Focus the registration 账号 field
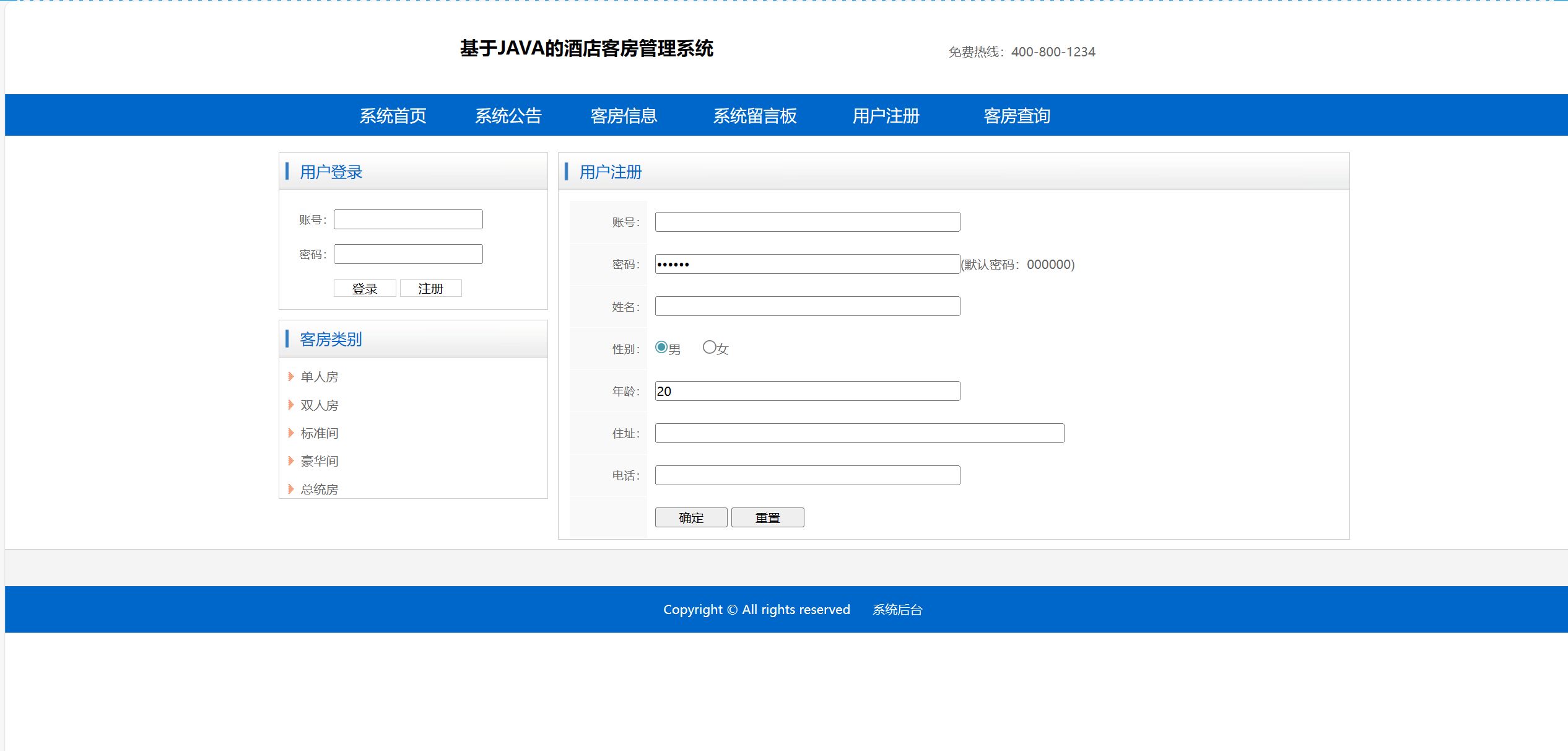 pyautogui.click(x=808, y=222)
